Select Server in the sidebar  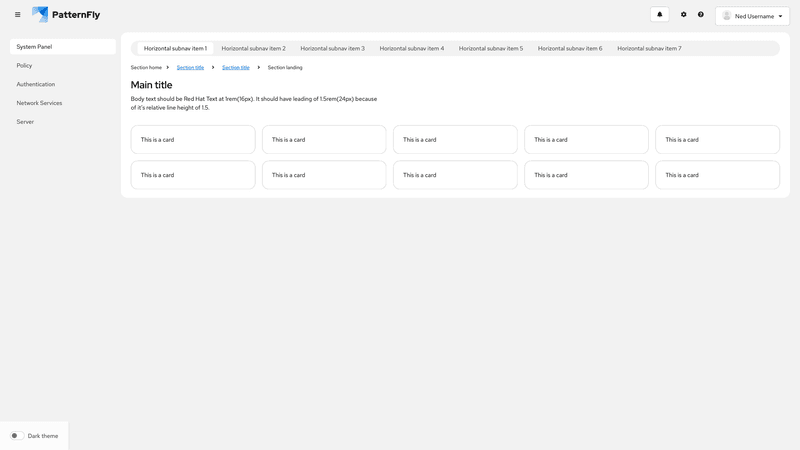[25, 121]
